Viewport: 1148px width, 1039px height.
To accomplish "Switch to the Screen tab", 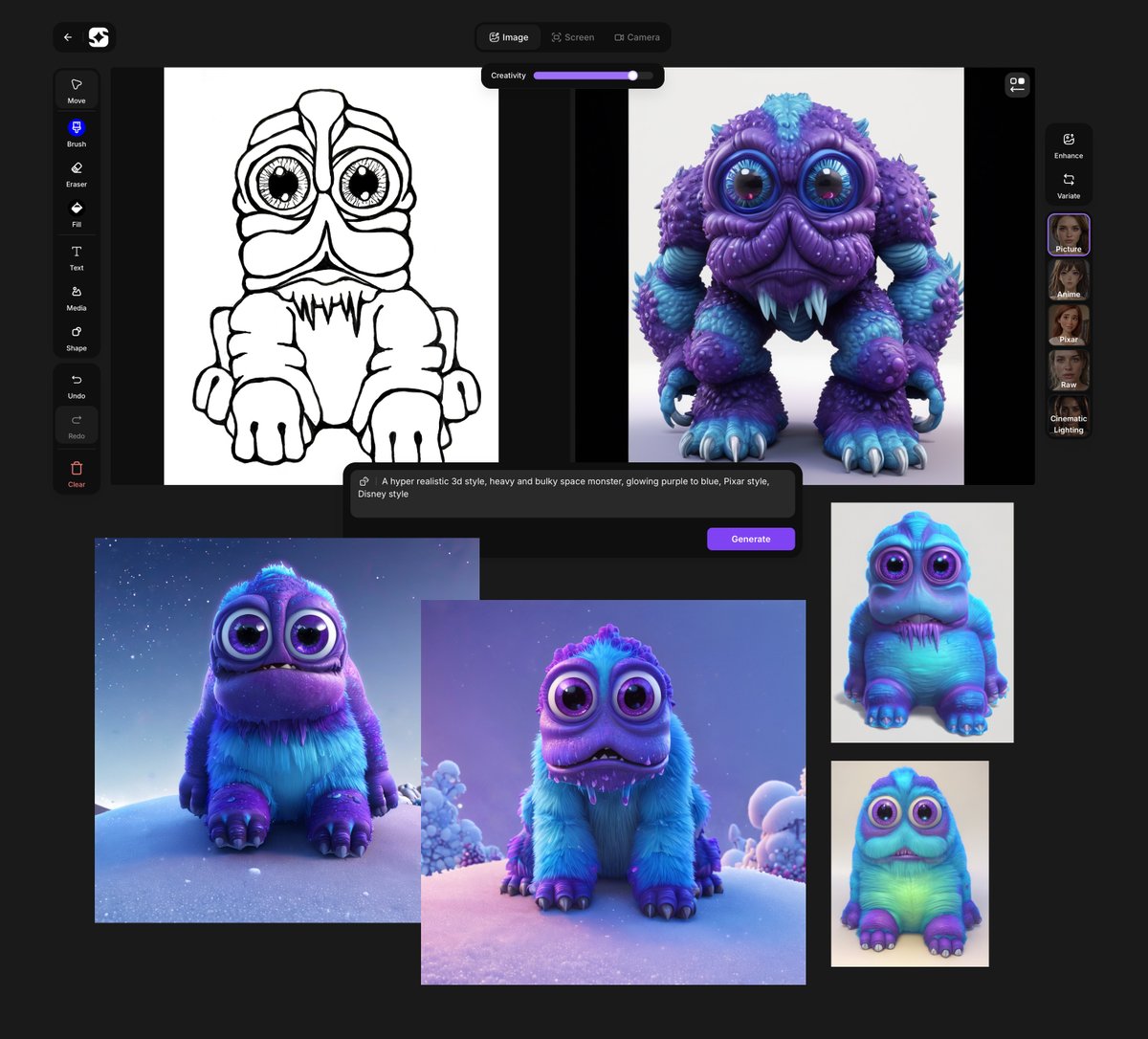I will coord(572,37).
